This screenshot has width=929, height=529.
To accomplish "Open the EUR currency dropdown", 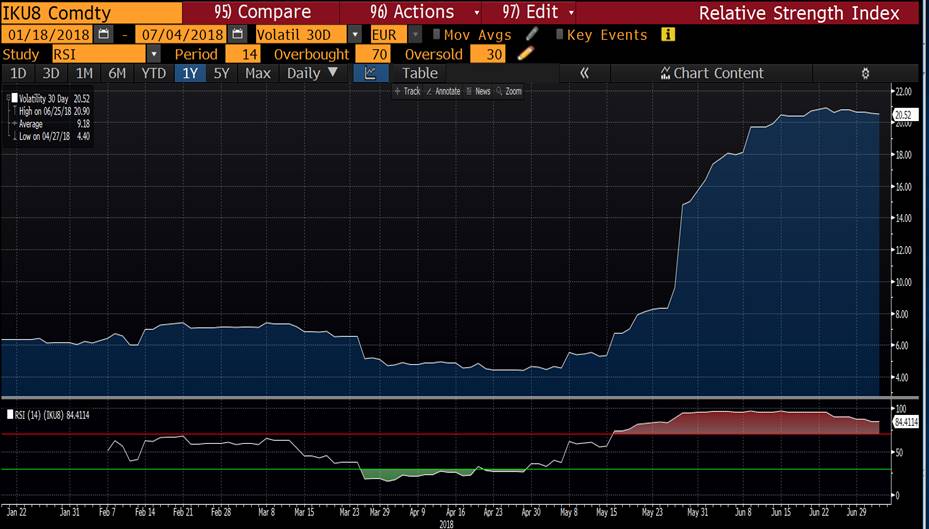I will (x=416, y=34).
